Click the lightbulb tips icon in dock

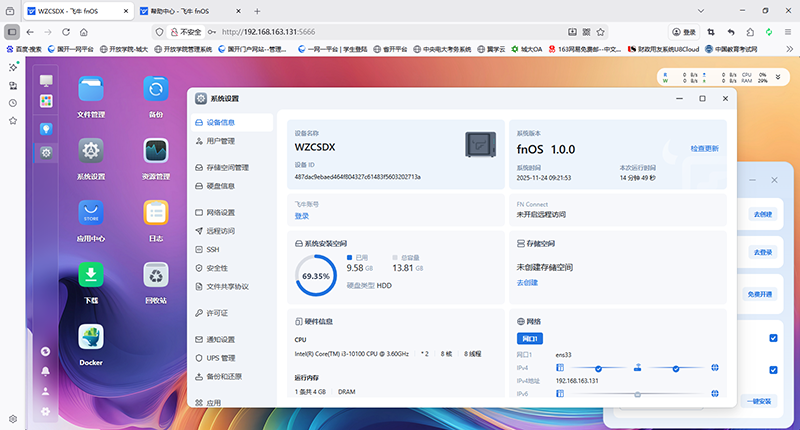pos(46,129)
